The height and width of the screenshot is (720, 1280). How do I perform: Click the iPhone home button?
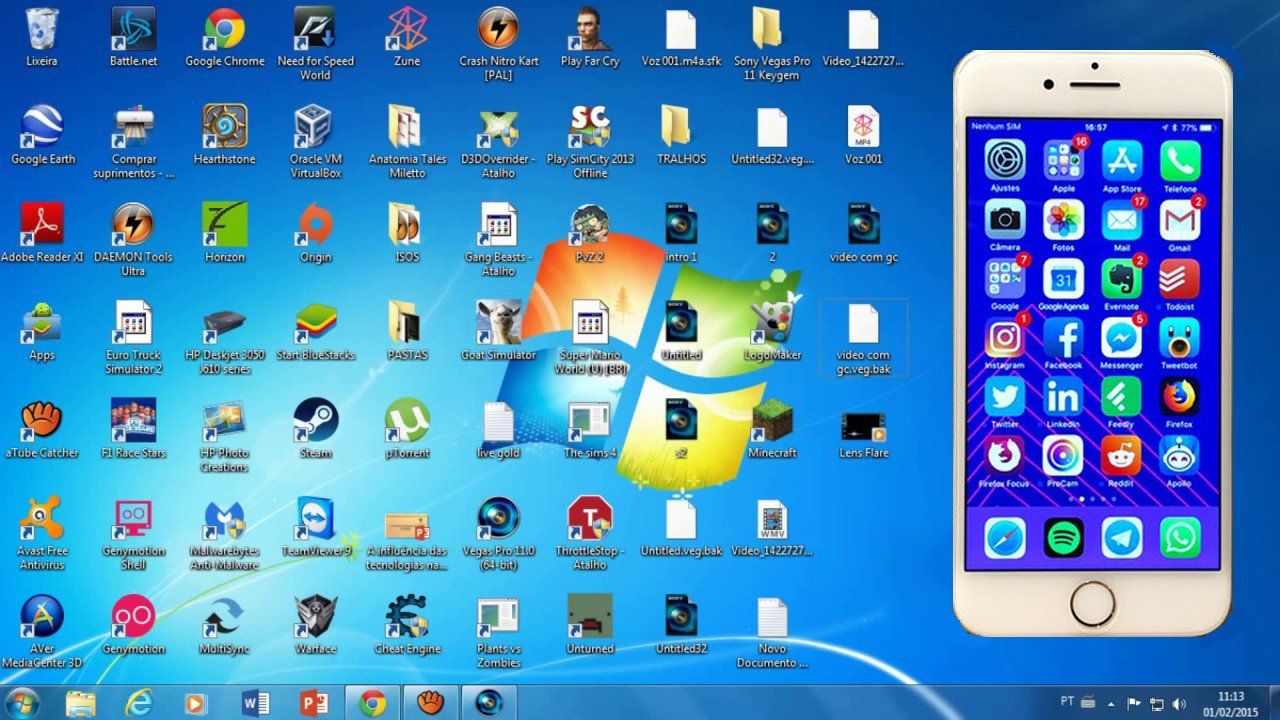[x=1092, y=603]
